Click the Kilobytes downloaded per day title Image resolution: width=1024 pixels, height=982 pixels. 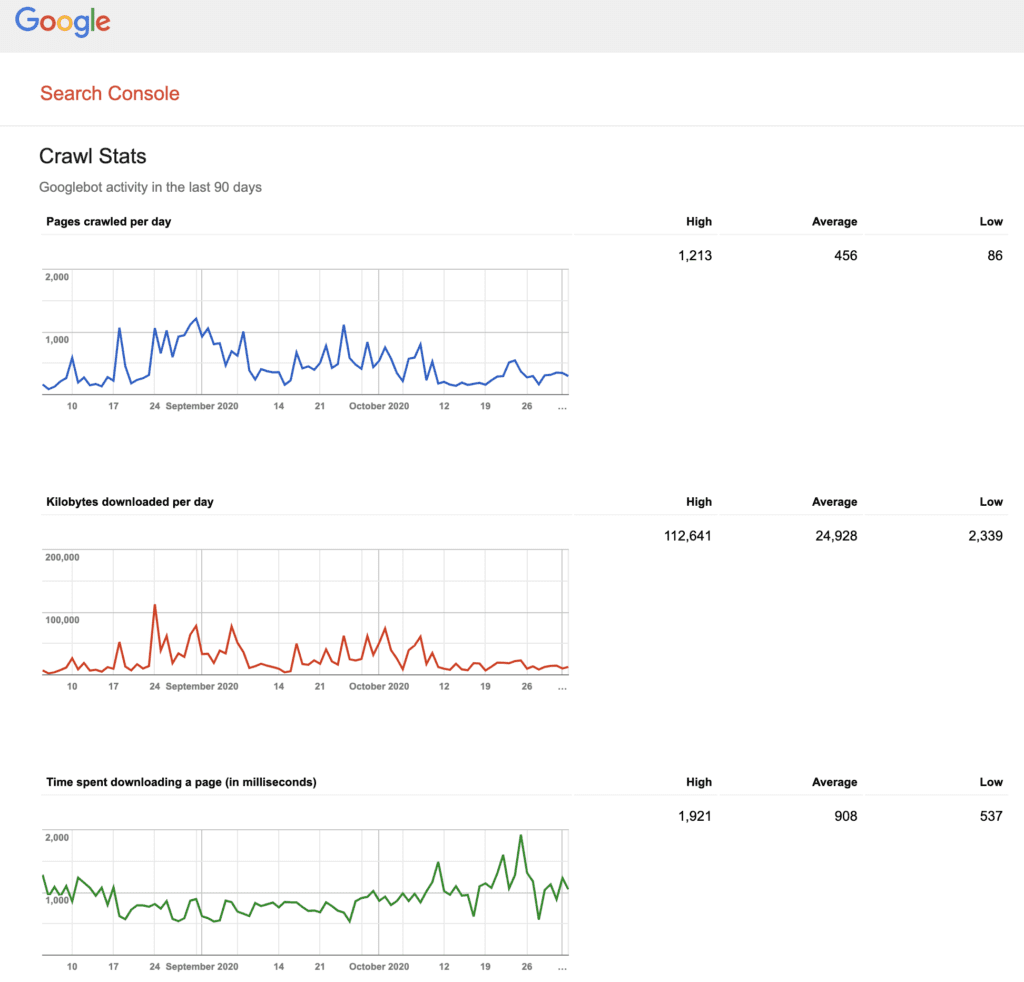tap(129, 501)
